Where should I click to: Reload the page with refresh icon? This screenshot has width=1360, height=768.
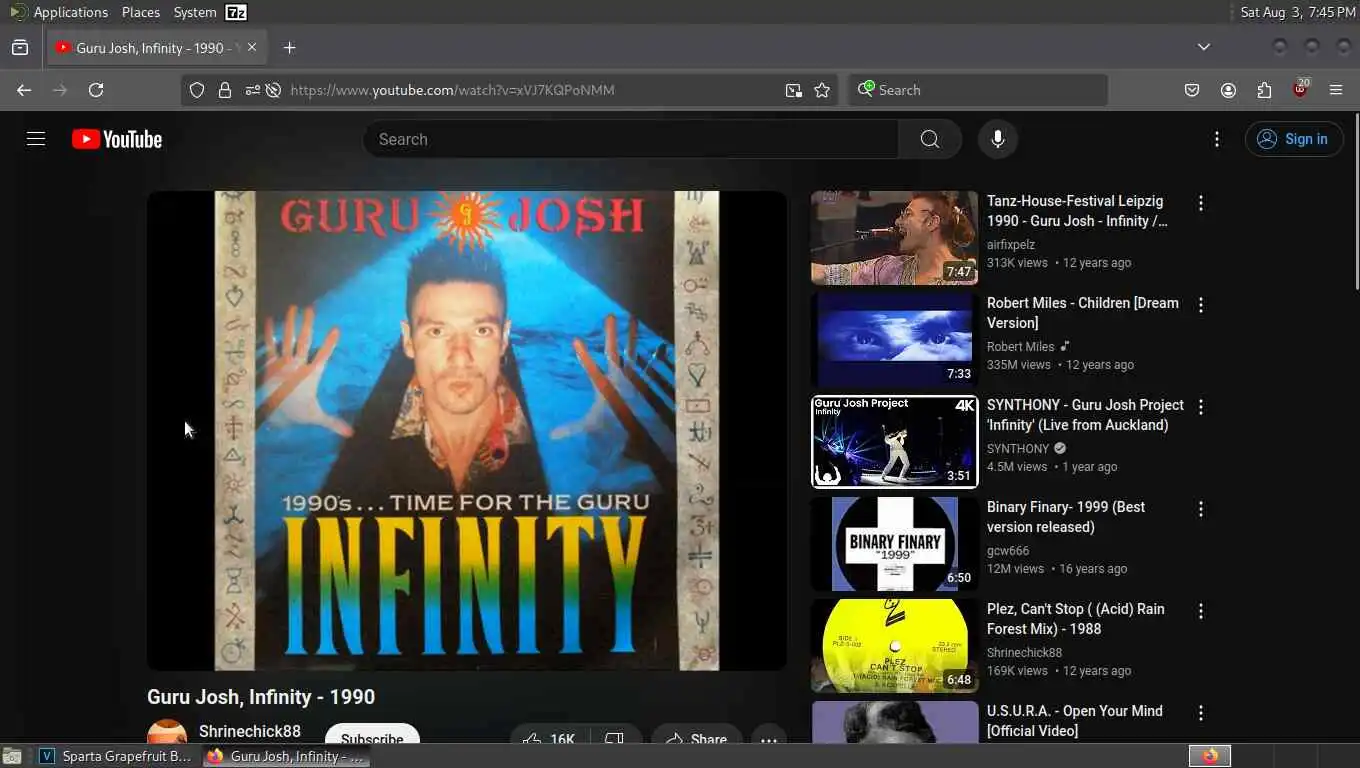pos(96,90)
